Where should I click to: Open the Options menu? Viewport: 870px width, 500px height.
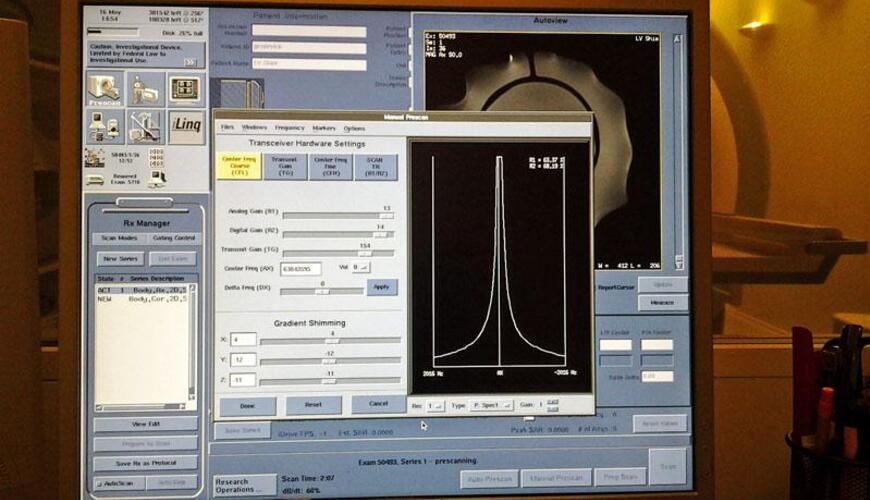[x=354, y=129]
